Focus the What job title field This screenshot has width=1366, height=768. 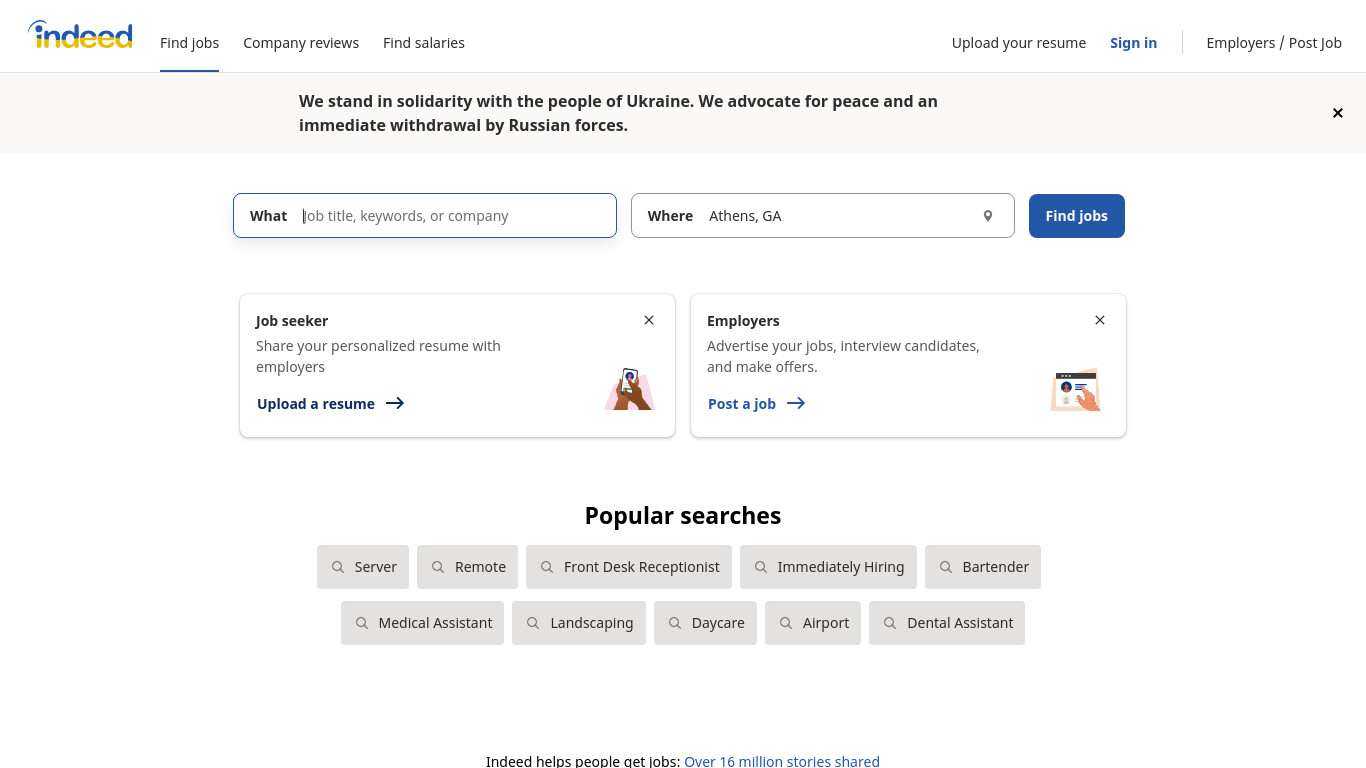click(425, 216)
